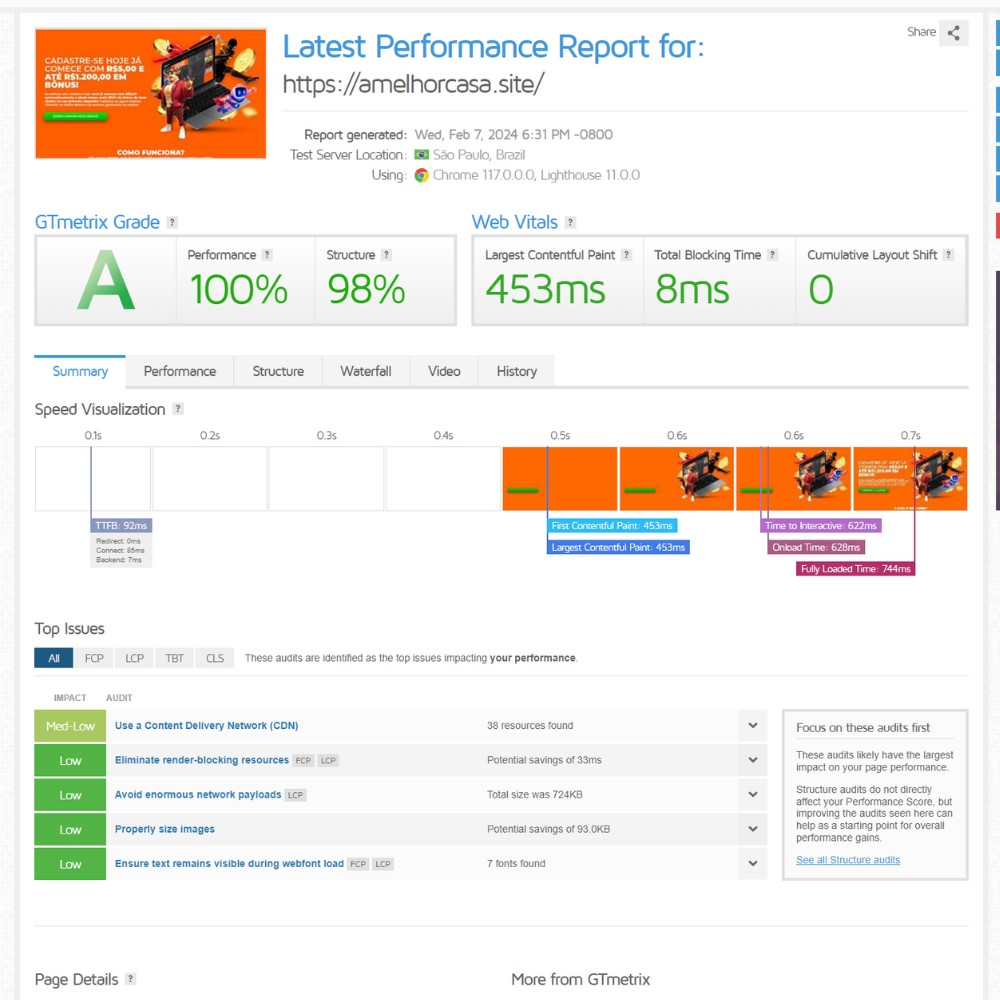Click the LCP tag on network payloads row
Image resolution: width=1000 pixels, height=1000 pixels.
[295, 795]
